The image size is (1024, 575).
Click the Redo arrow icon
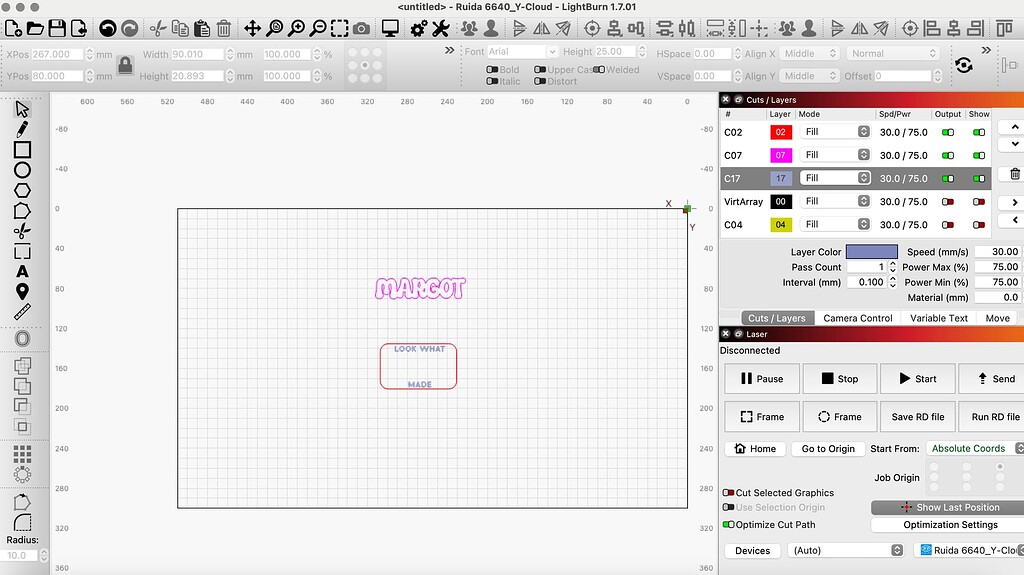pos(130,28)
